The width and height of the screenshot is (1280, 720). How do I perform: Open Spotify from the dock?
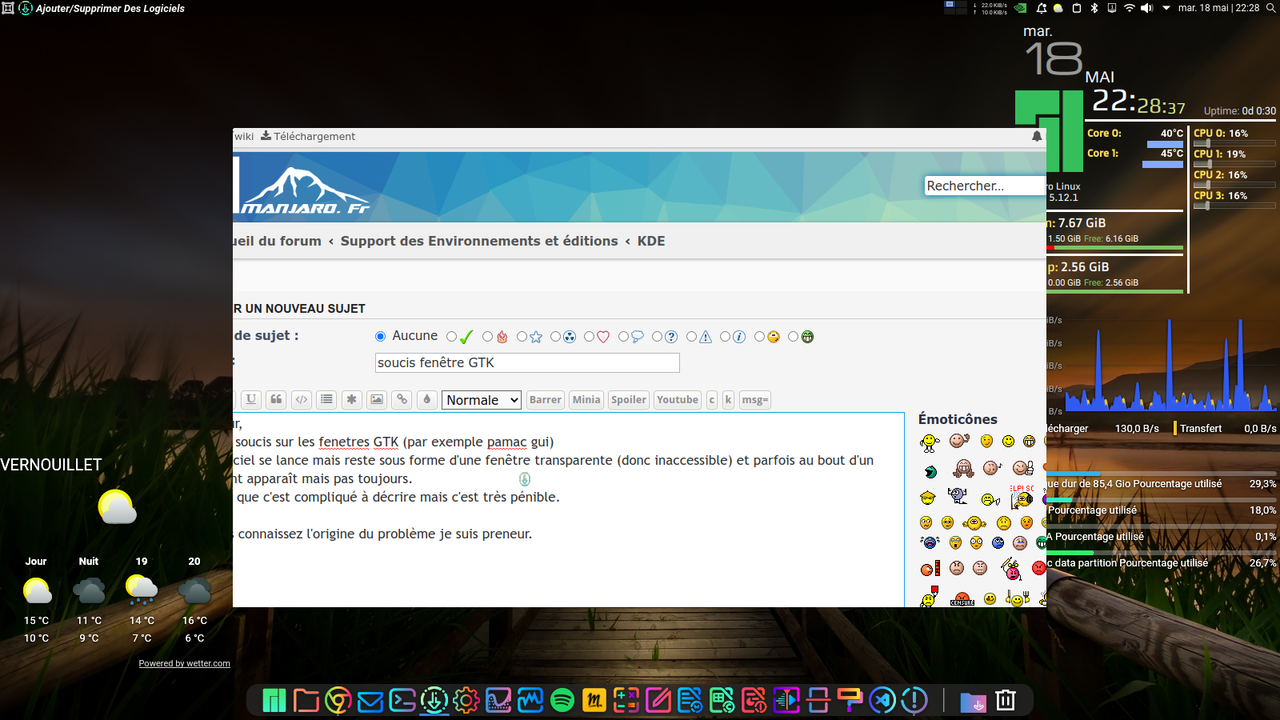tap(562, 700)
